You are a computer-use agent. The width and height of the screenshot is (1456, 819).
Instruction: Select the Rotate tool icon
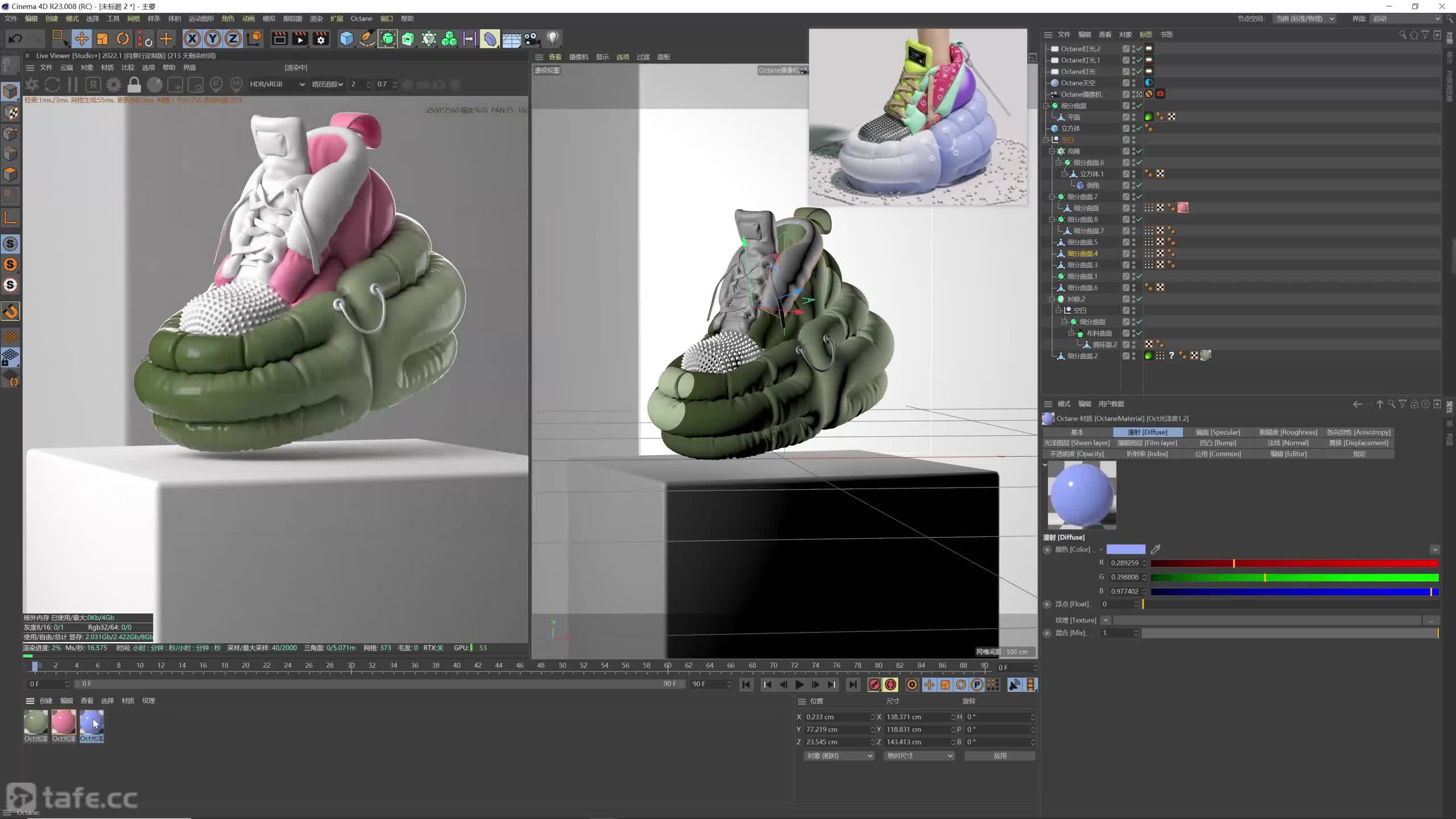(123, 39)
